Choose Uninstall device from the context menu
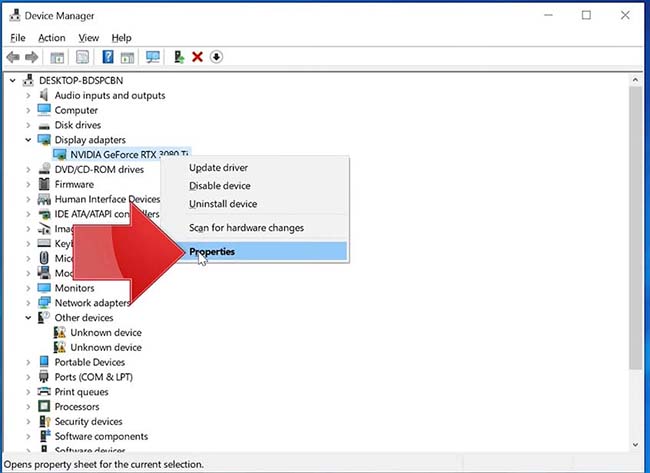 pos(255,204)
